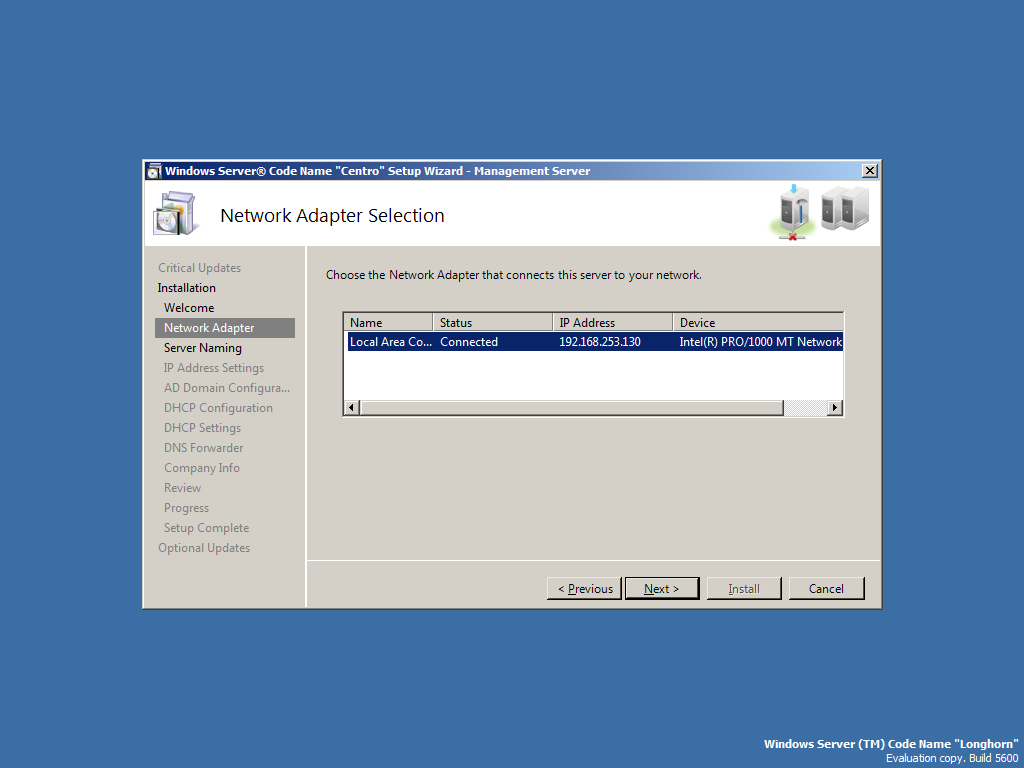Screen dimensions: 1024x768
Task: Open the Server Naming step
Action: [x=202, y=348]
